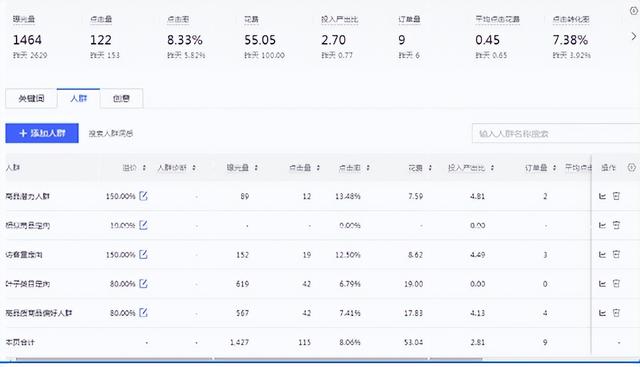640x367 pixels.
Task: Show next metrics with right chevron
Action: click(633, 36)
